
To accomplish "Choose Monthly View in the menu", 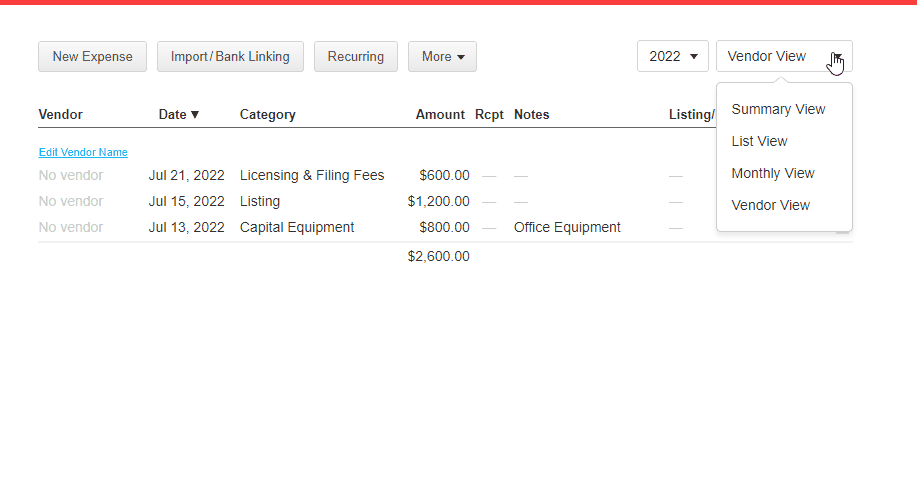I will (773, 174).
